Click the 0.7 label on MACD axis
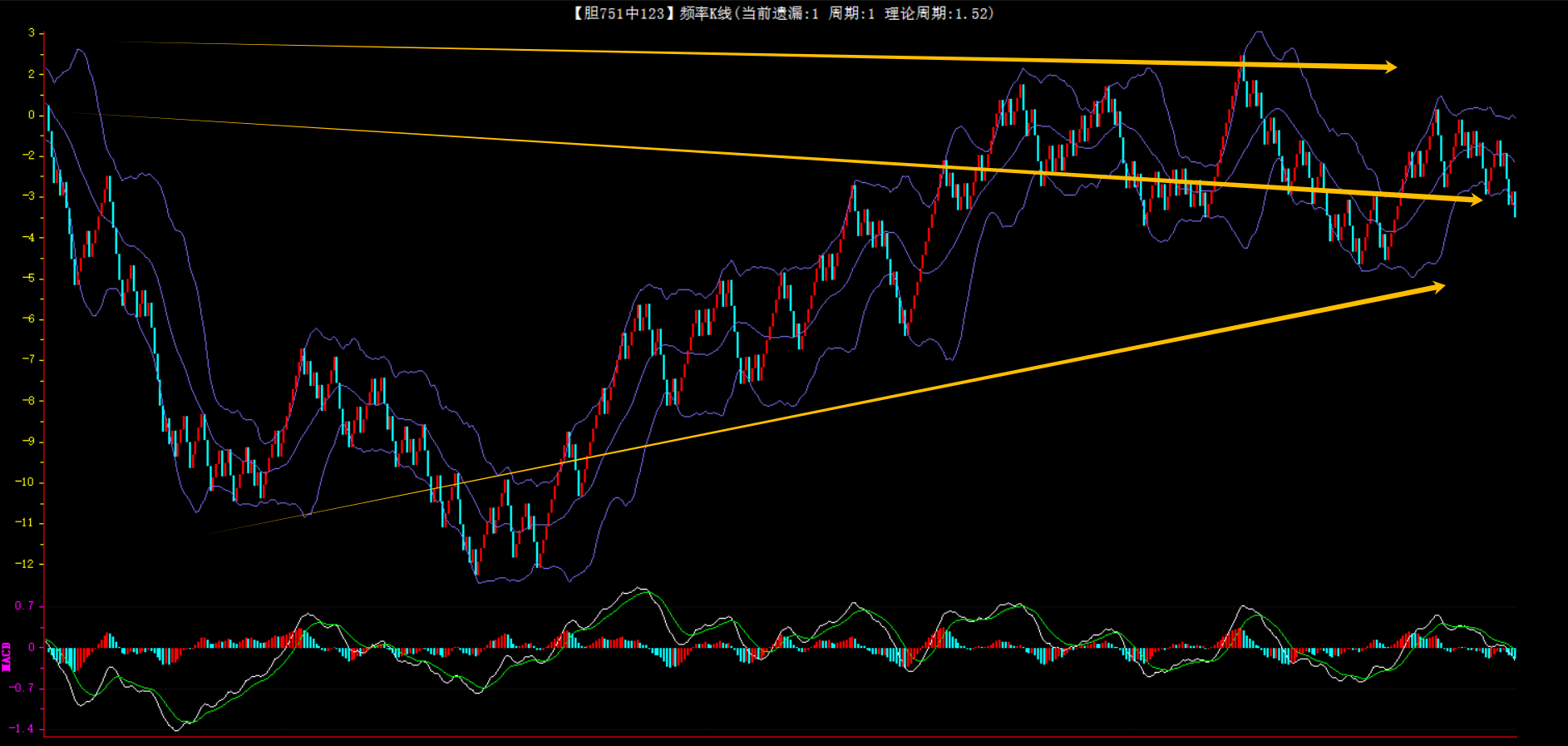1568x746 pixels. coord(24,605)
